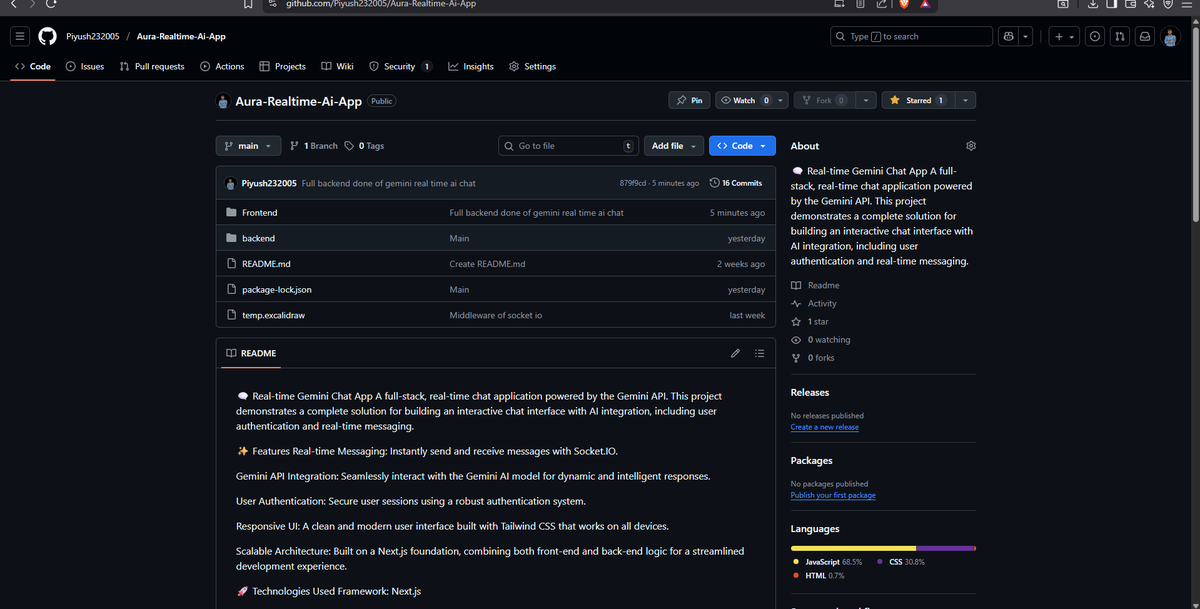1200x609 pixels.
Task: Switch to the Pull requests tab
Action: (152, 66)
